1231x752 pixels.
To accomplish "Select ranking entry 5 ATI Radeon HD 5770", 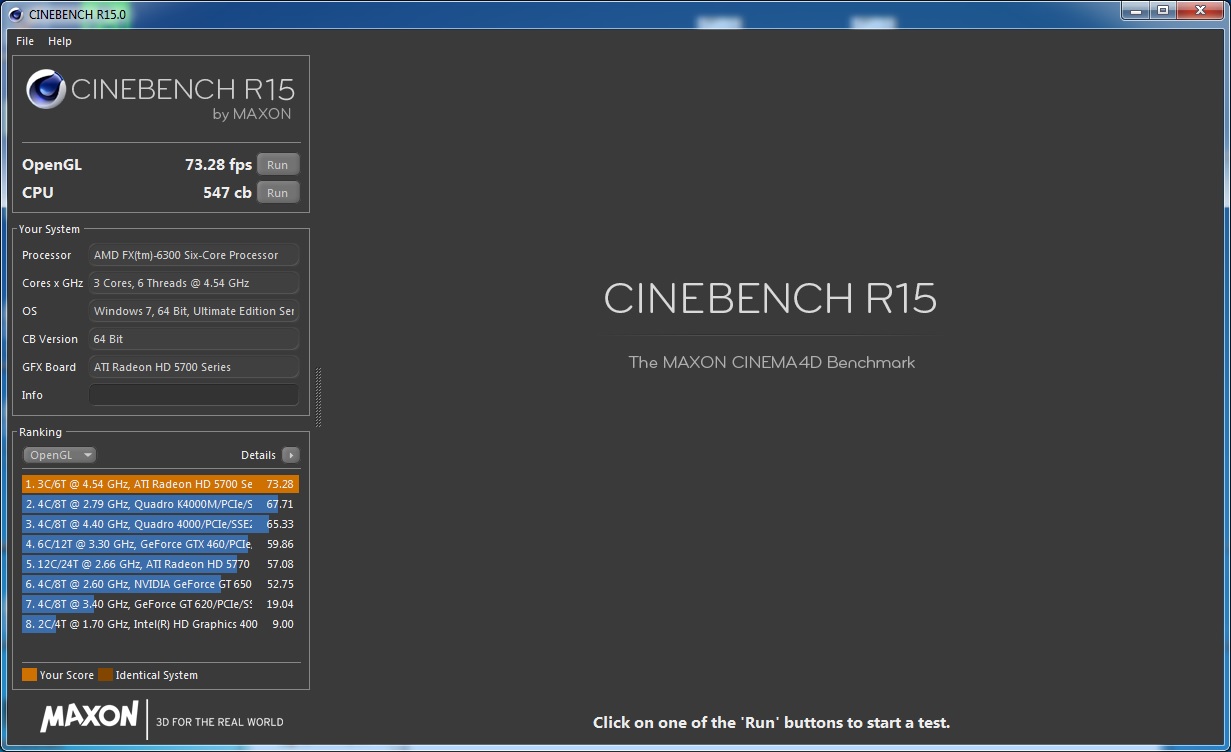I will pos(160,564).
